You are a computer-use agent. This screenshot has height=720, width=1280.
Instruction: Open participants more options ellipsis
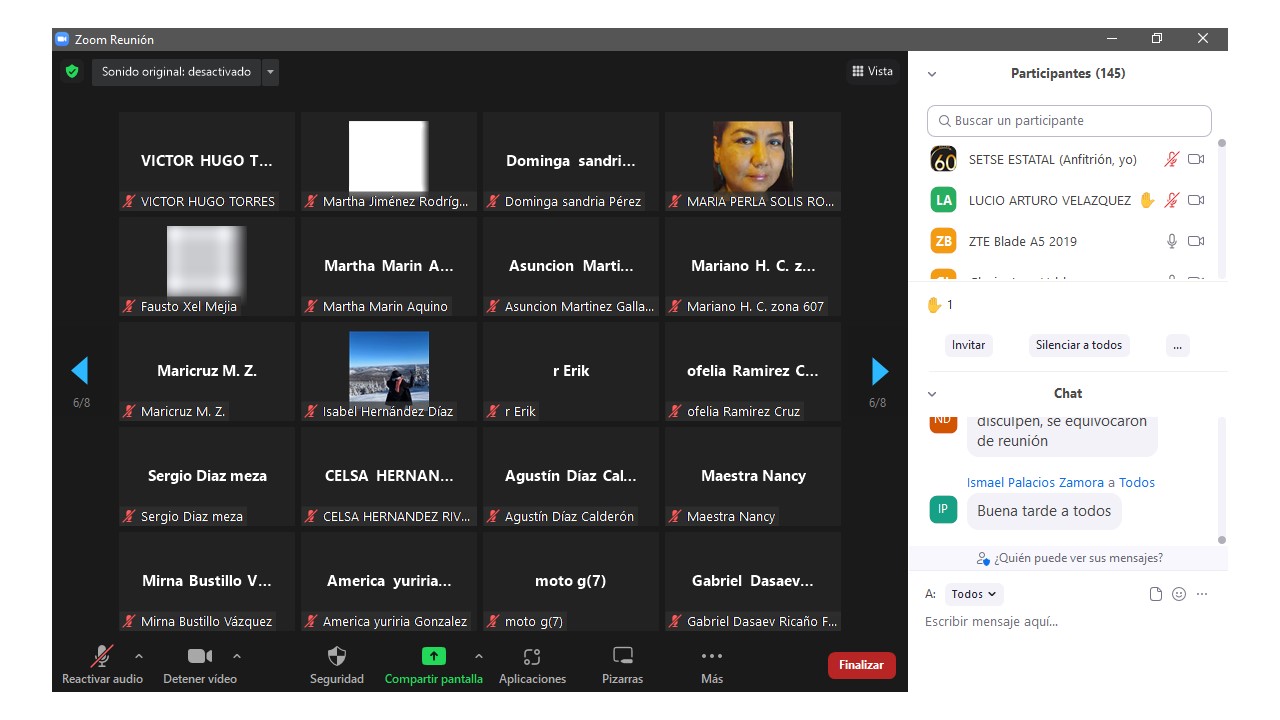(x=1177, y=345)
